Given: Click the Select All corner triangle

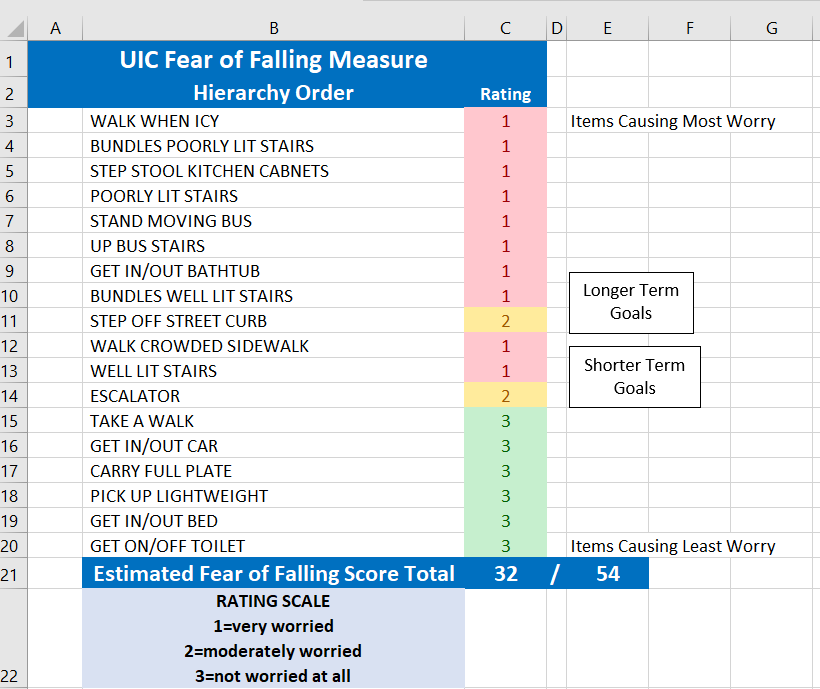Looking at the screenshot, I should (x=14, y=29).
